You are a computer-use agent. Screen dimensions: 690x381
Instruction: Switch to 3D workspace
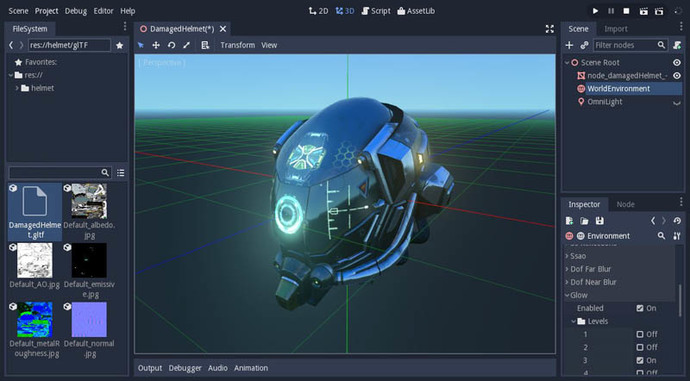[x=345, y=11]
